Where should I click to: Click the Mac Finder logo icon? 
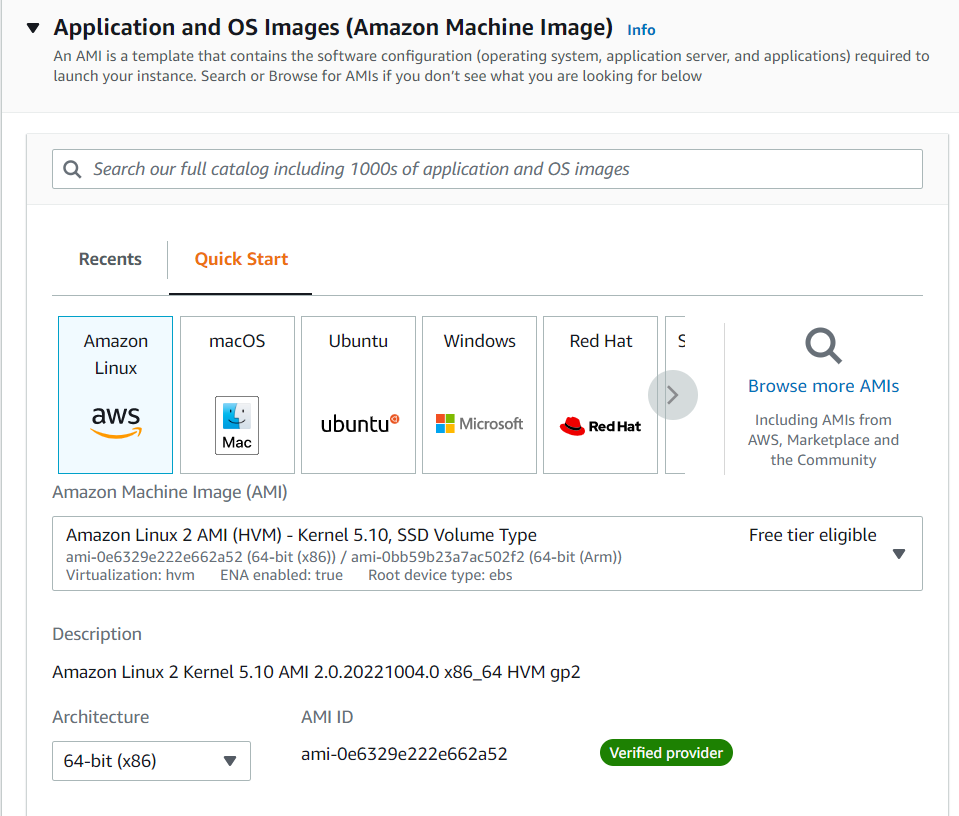pos(237,425)
